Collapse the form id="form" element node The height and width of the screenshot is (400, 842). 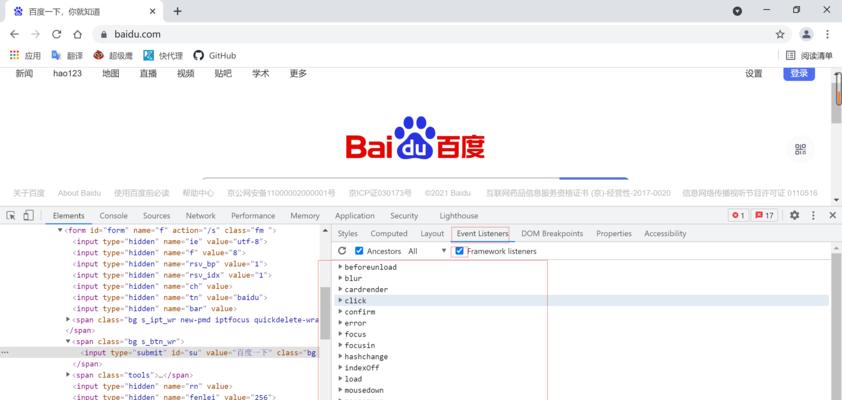[x=60, y=230]
